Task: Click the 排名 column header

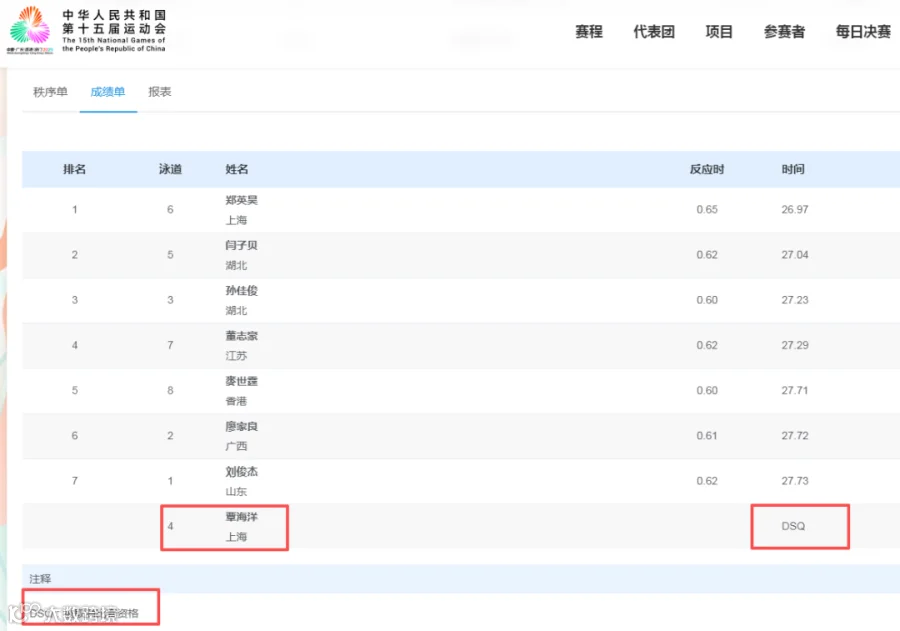Action: (75, 169)
